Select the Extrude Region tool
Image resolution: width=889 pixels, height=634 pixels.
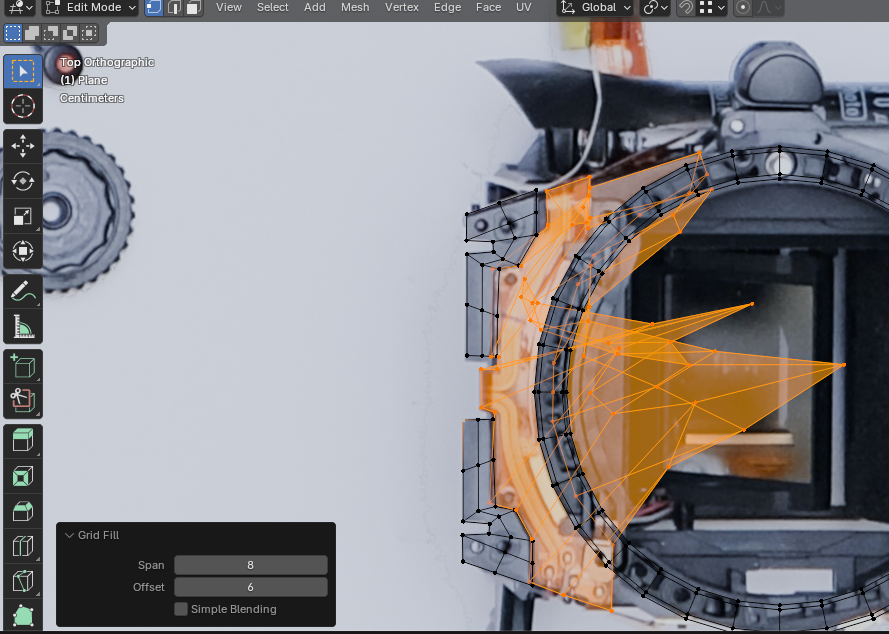tap(22, 441)
